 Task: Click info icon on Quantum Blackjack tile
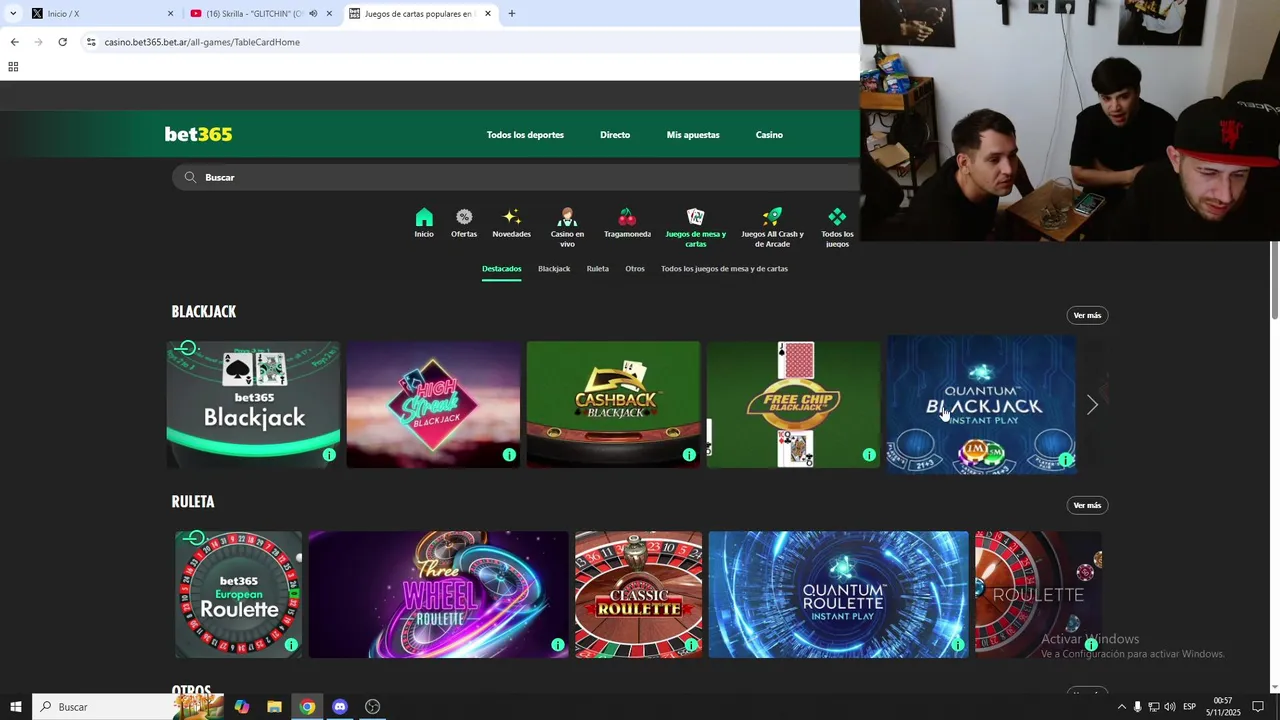1066,460
